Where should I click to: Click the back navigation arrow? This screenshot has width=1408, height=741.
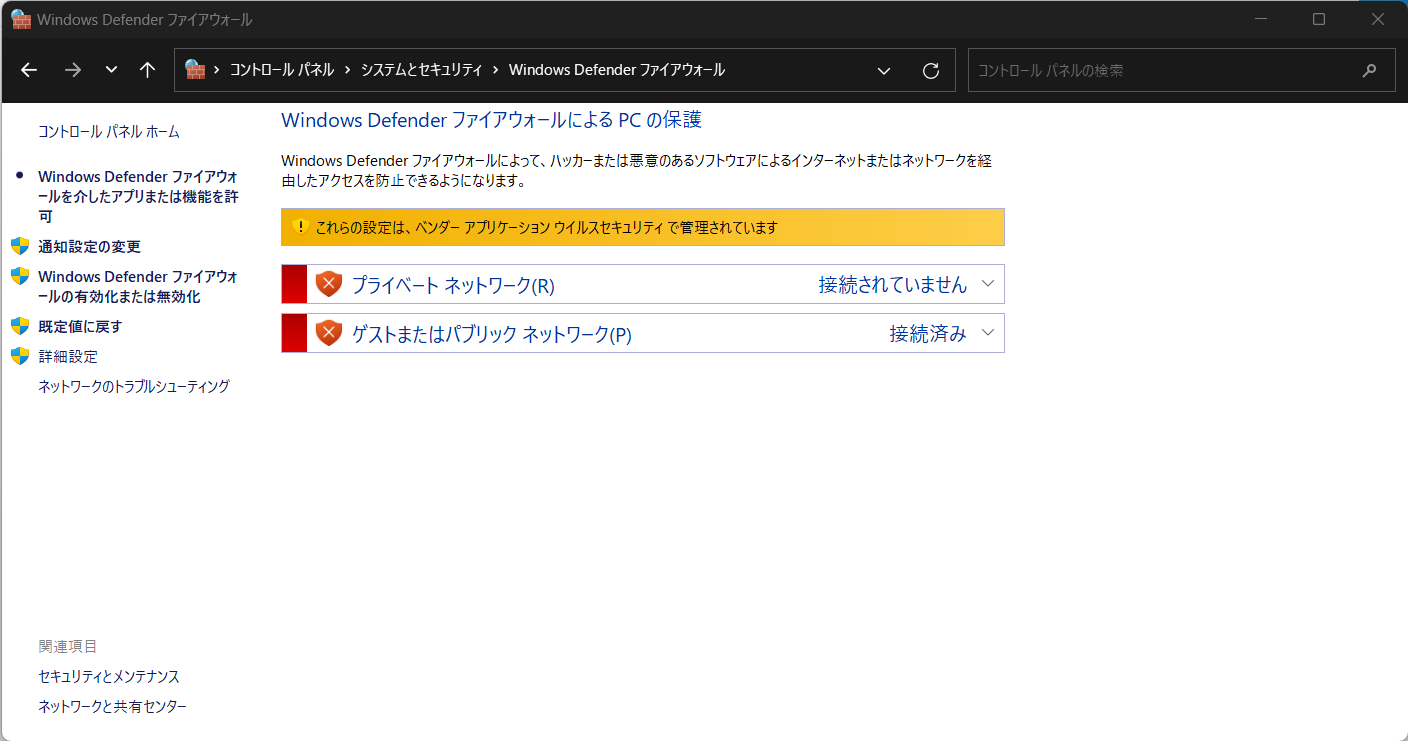click(x=29, y=70)
